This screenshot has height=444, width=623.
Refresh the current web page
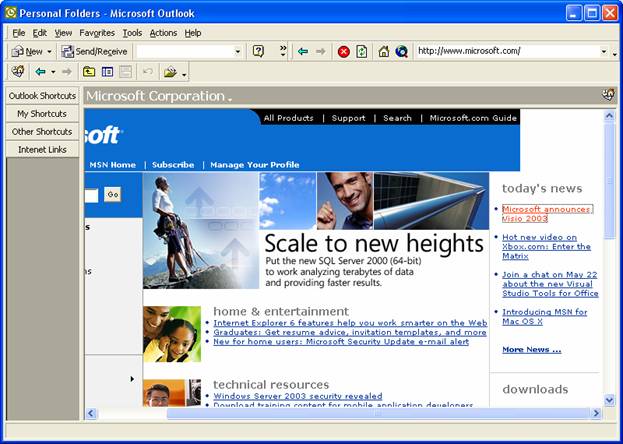362,52
